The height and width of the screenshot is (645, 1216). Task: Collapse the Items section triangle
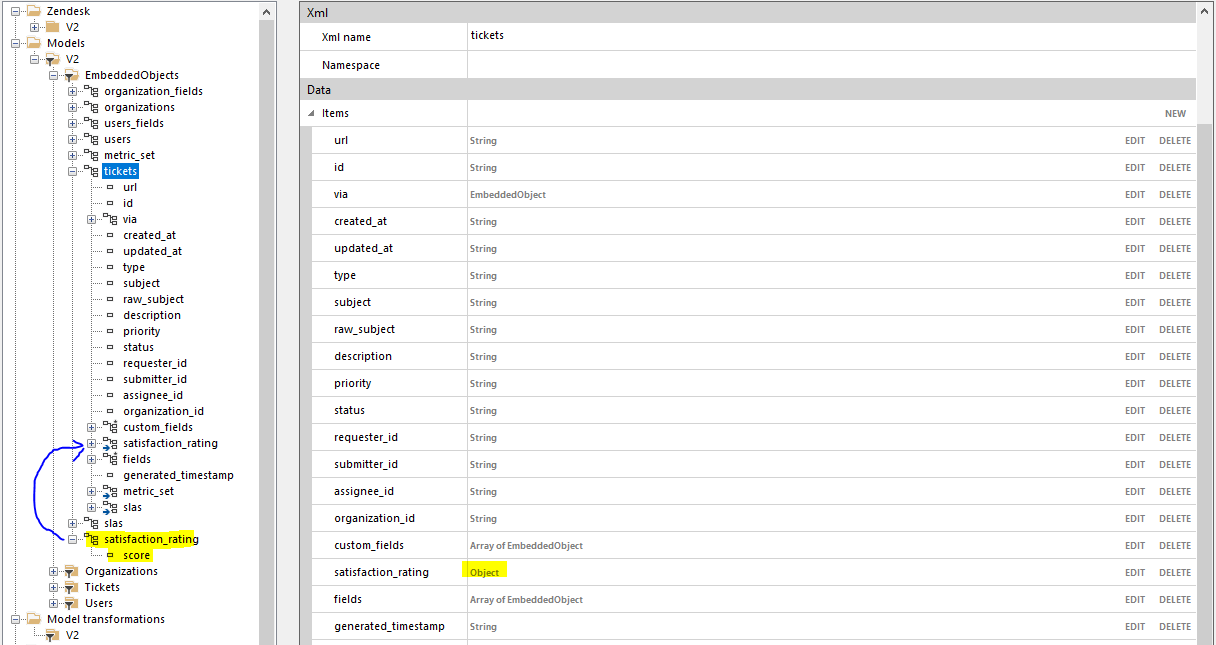tap(311, 114)
